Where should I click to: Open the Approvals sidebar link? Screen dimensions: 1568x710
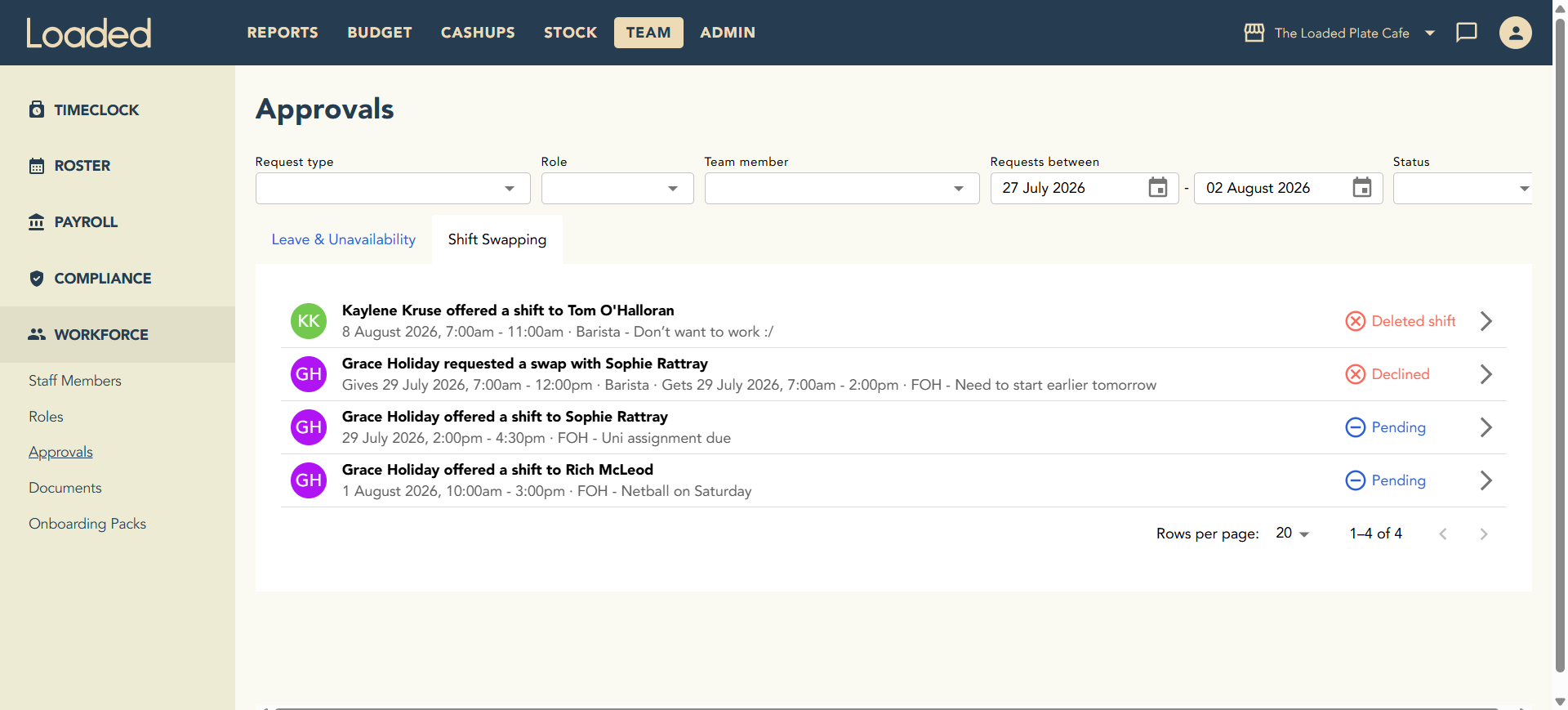pyautogui.click(x=60, y=452)
